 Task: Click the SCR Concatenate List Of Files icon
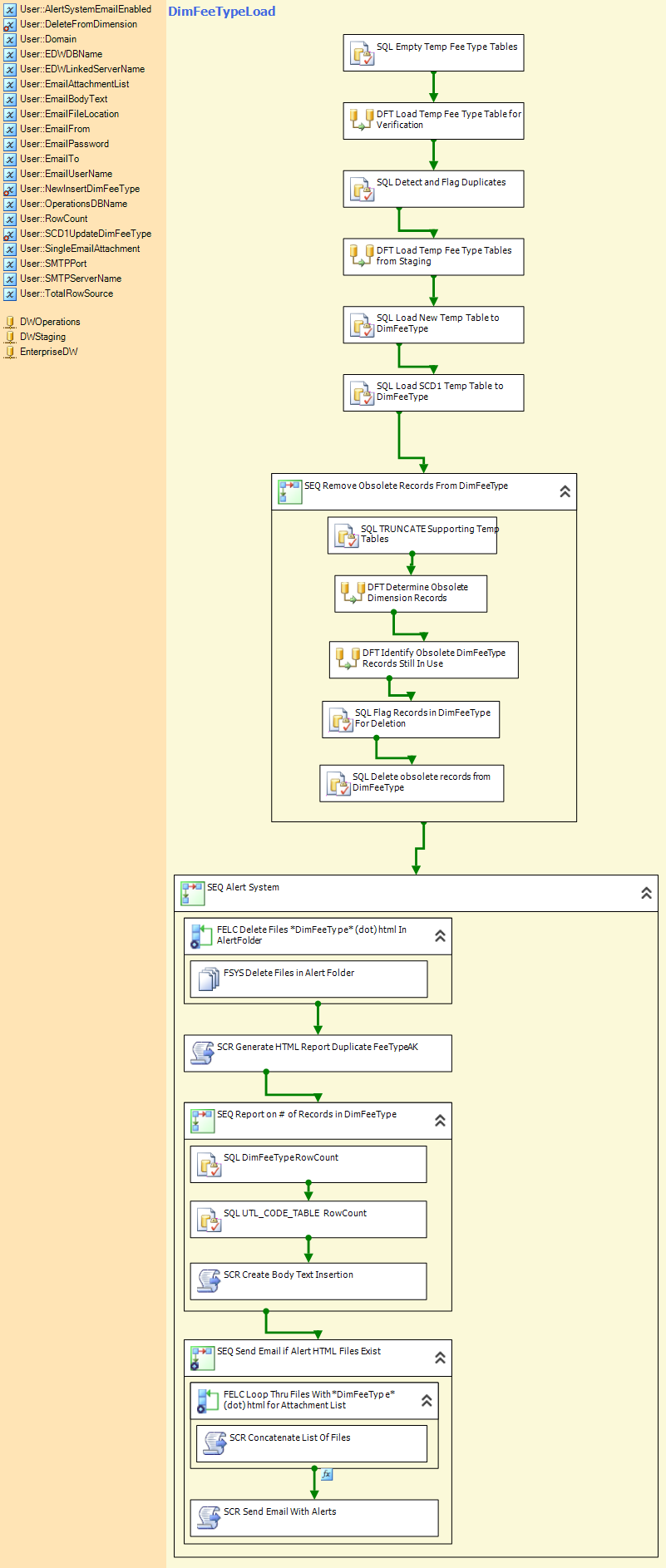point(215,1444)
